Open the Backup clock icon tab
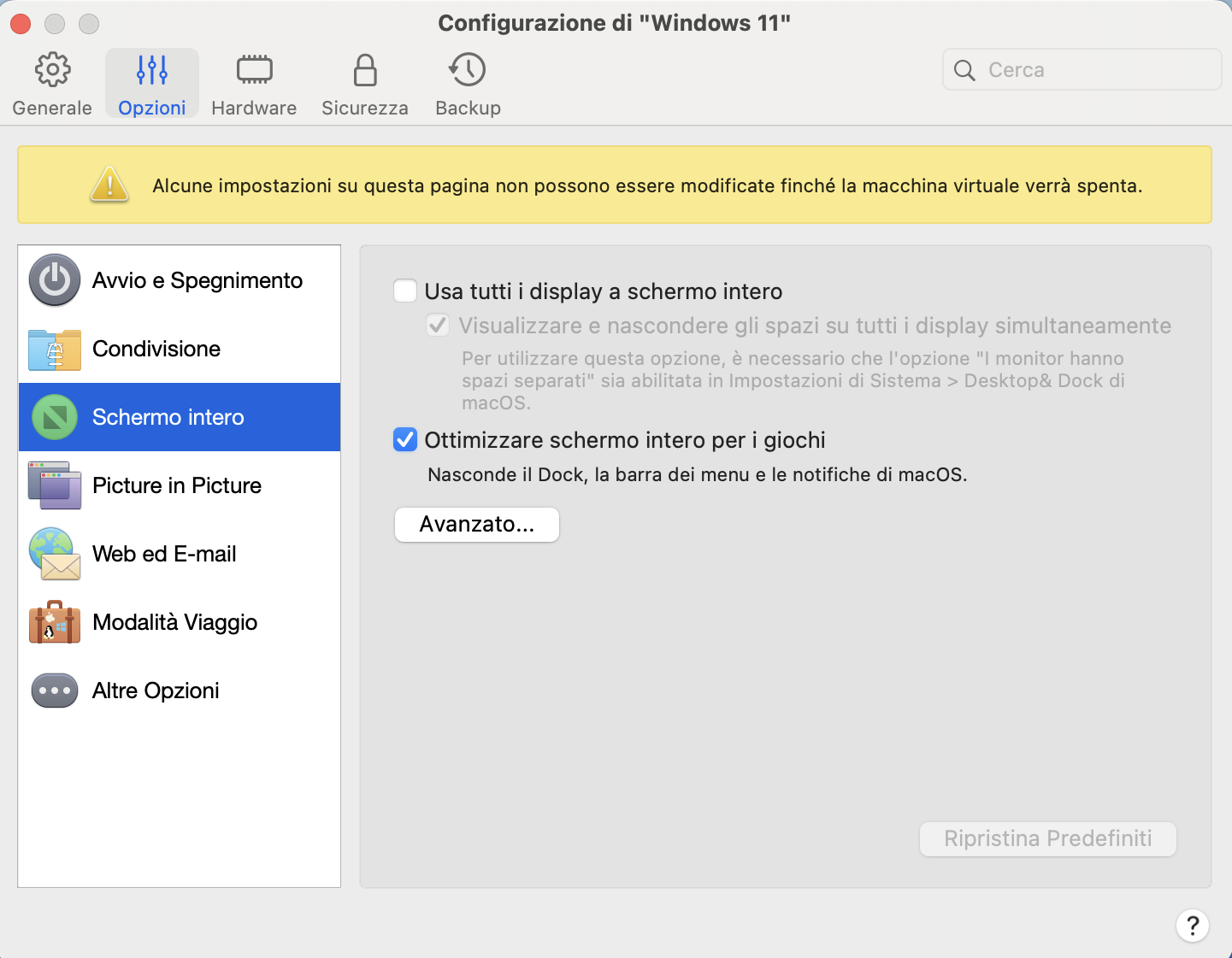1232x958 pixels. (468, 70)
